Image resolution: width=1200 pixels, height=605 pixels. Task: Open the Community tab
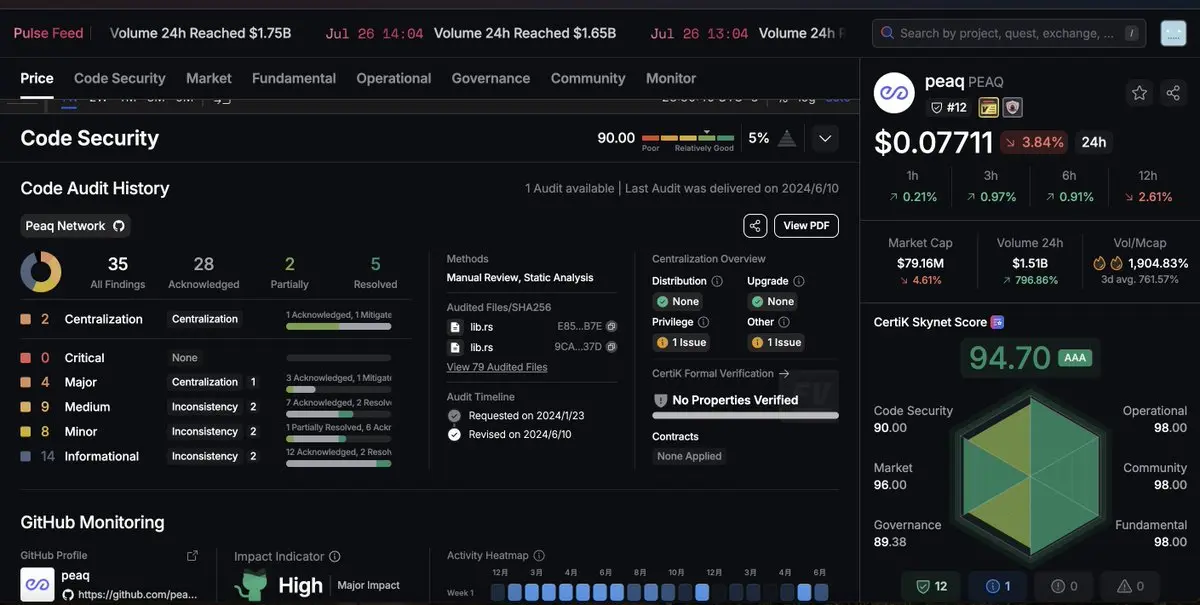point(588,78)
